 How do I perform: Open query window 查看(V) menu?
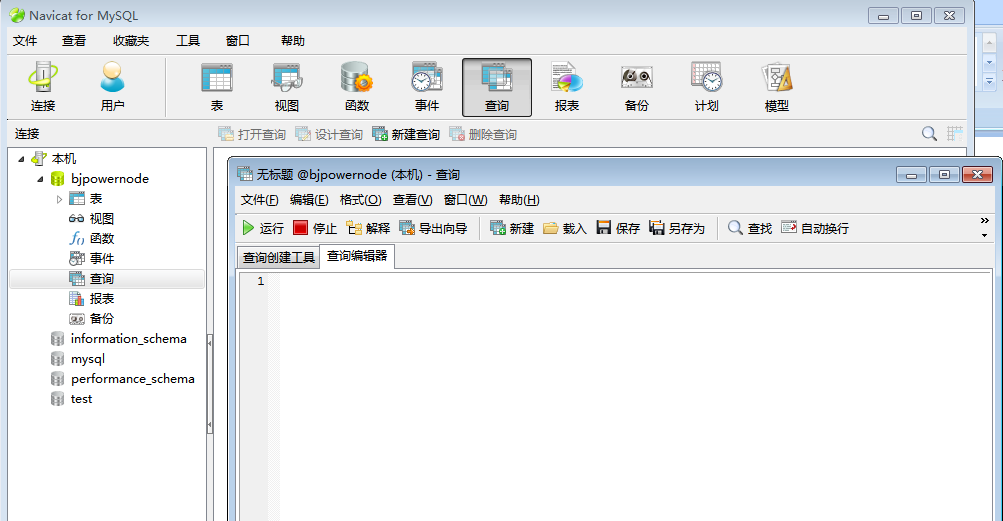(412, 200)
